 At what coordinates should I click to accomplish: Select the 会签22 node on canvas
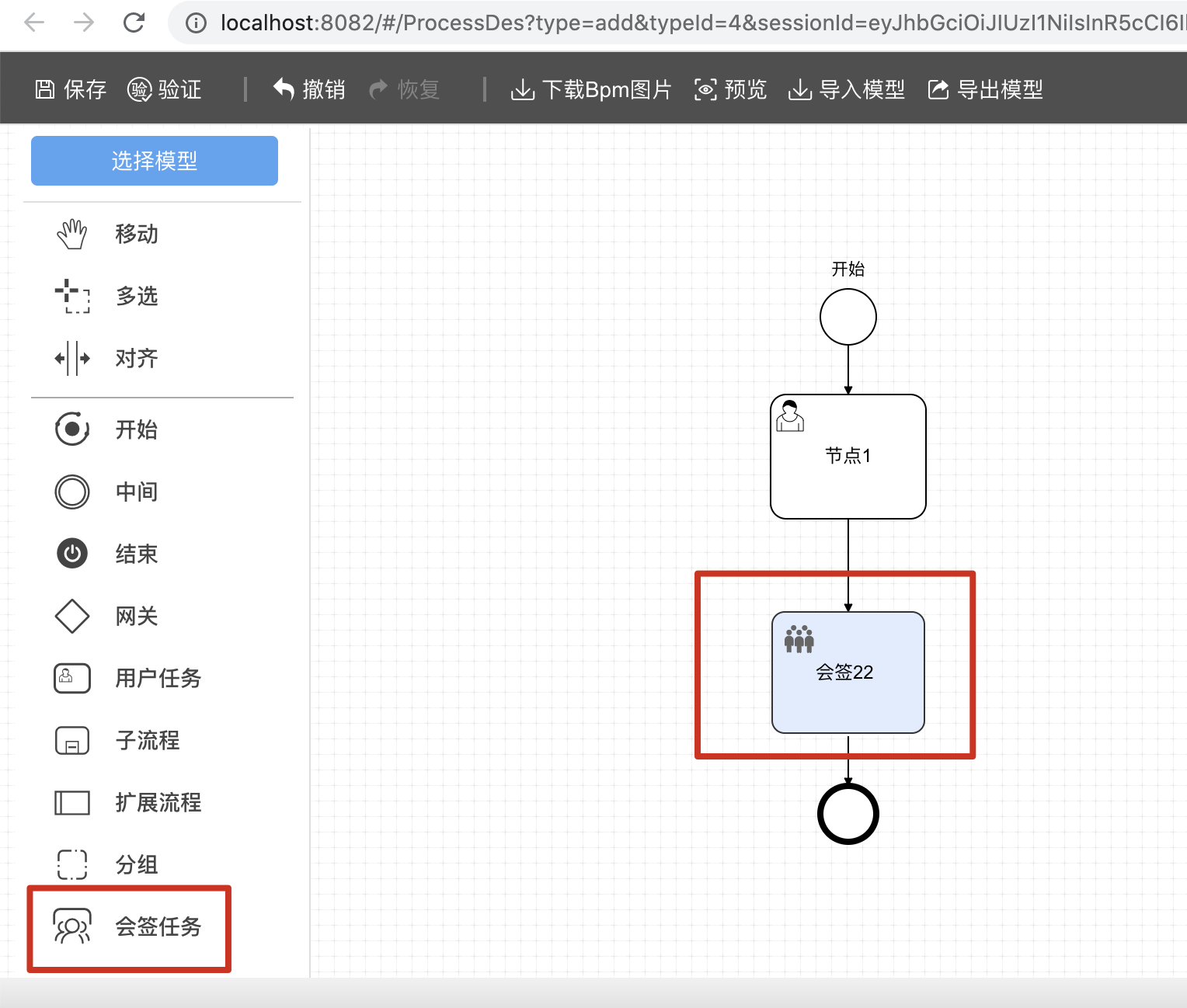click(848, 673)
